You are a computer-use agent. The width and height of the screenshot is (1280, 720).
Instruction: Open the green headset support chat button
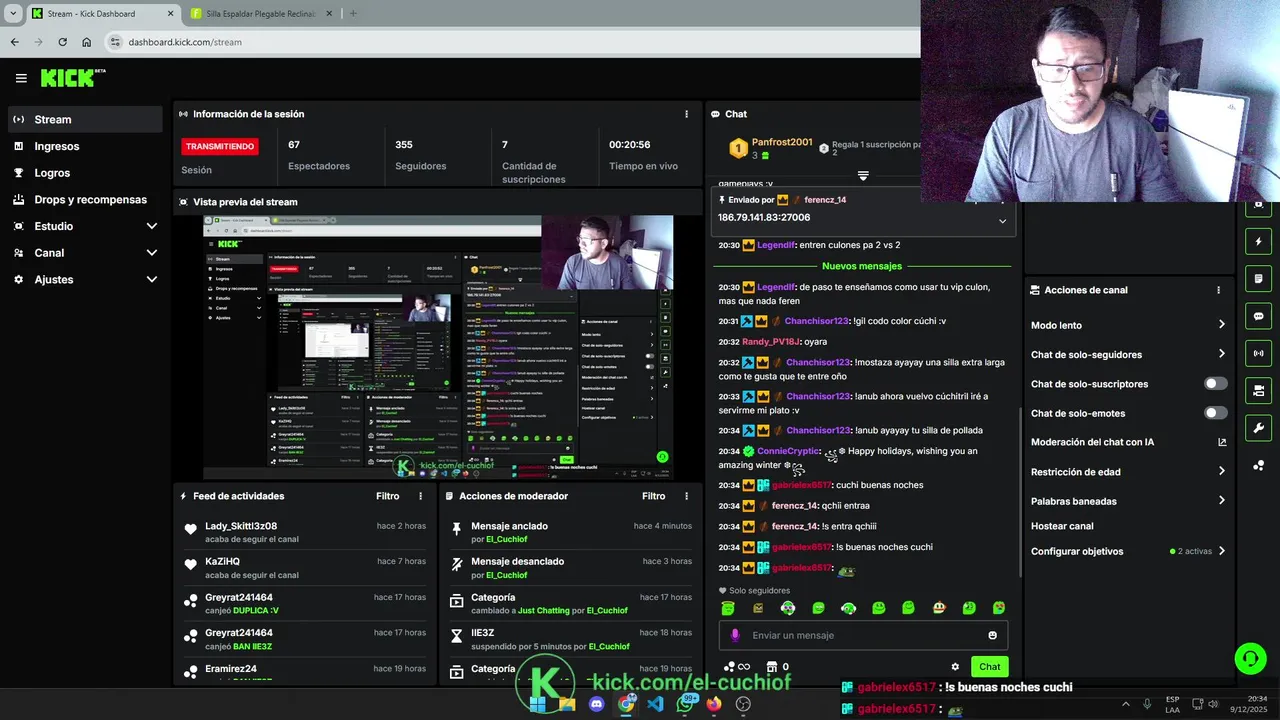pos(1250,658)
